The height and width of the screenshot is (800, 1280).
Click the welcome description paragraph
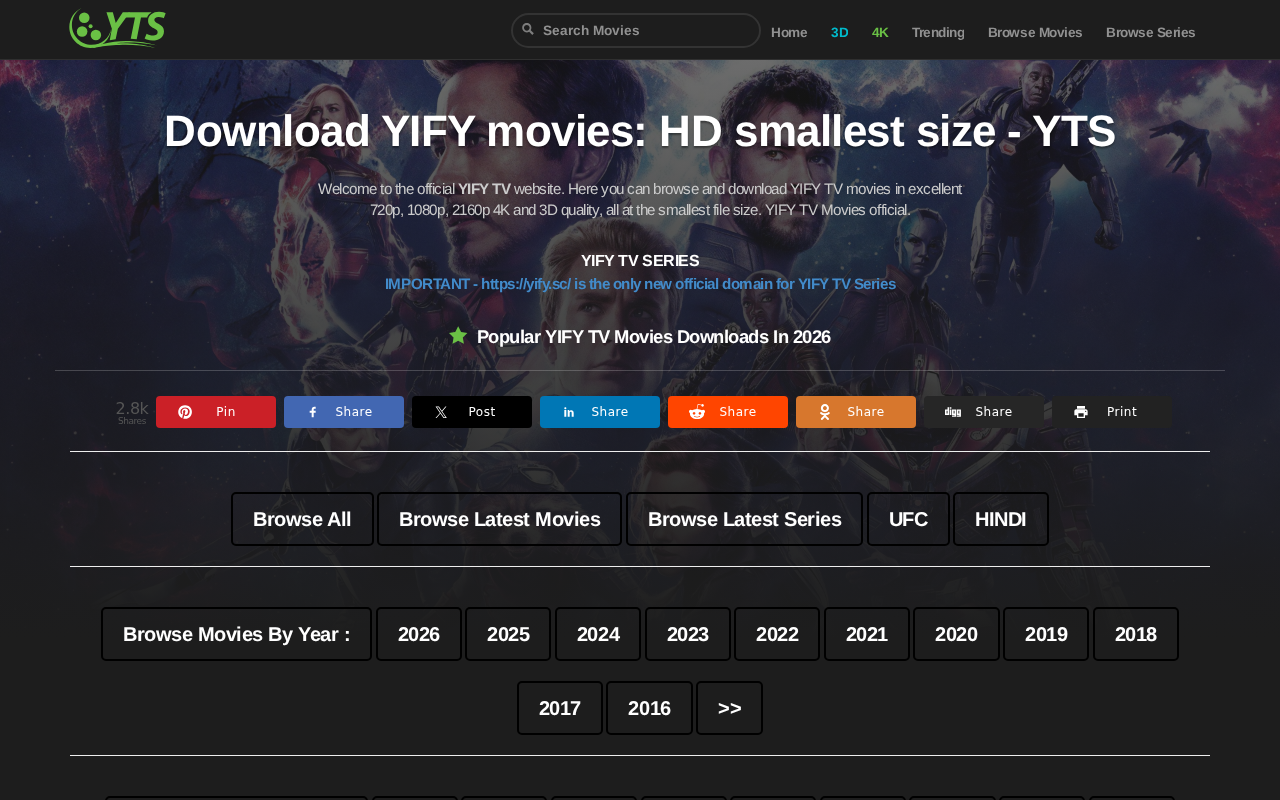pyautogui.click(x=640, y=199)
